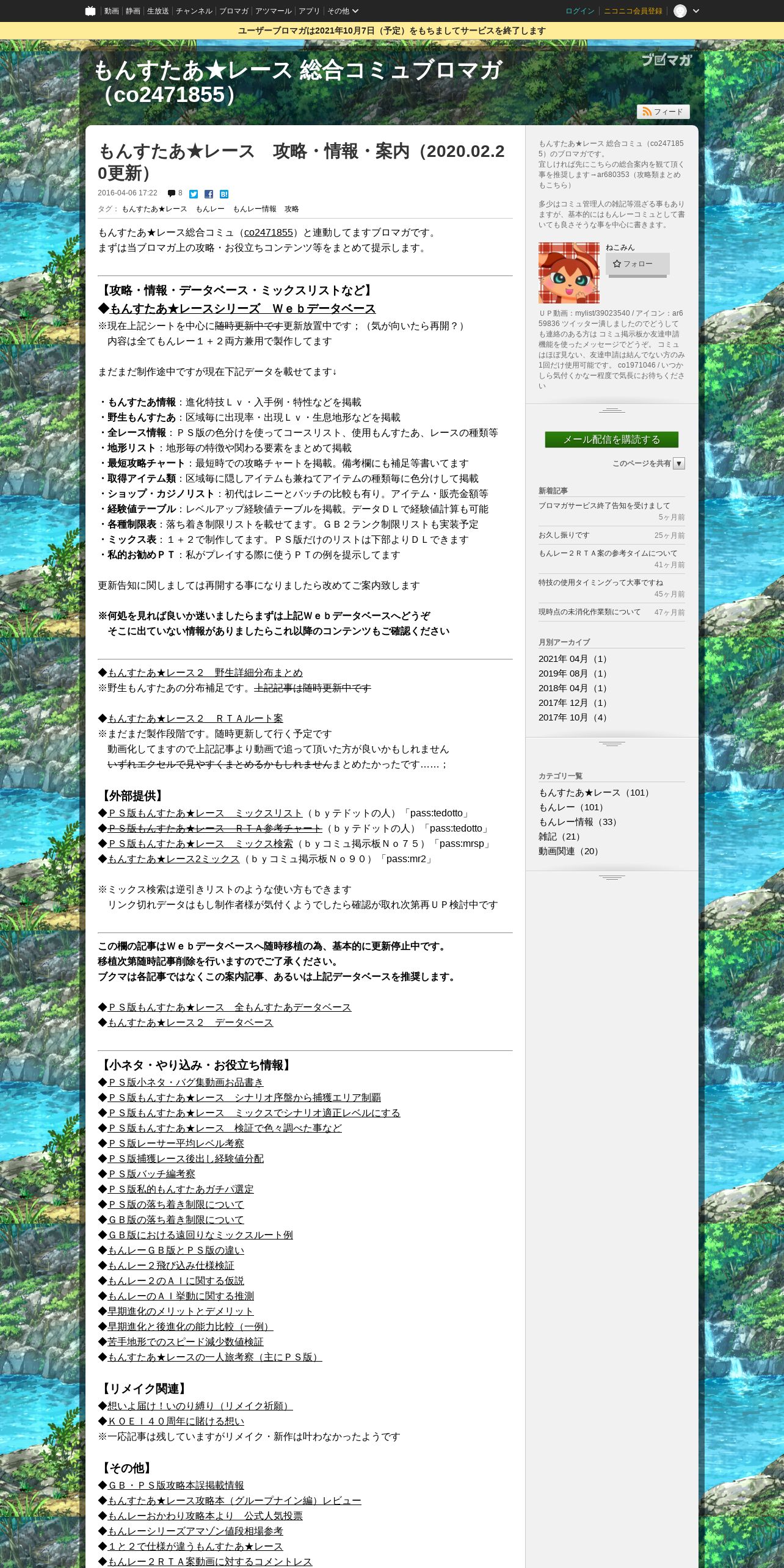Click the ねこみん author avatar image
The width and height of the screenshot is (784, 1568).
tap(569, 273)
